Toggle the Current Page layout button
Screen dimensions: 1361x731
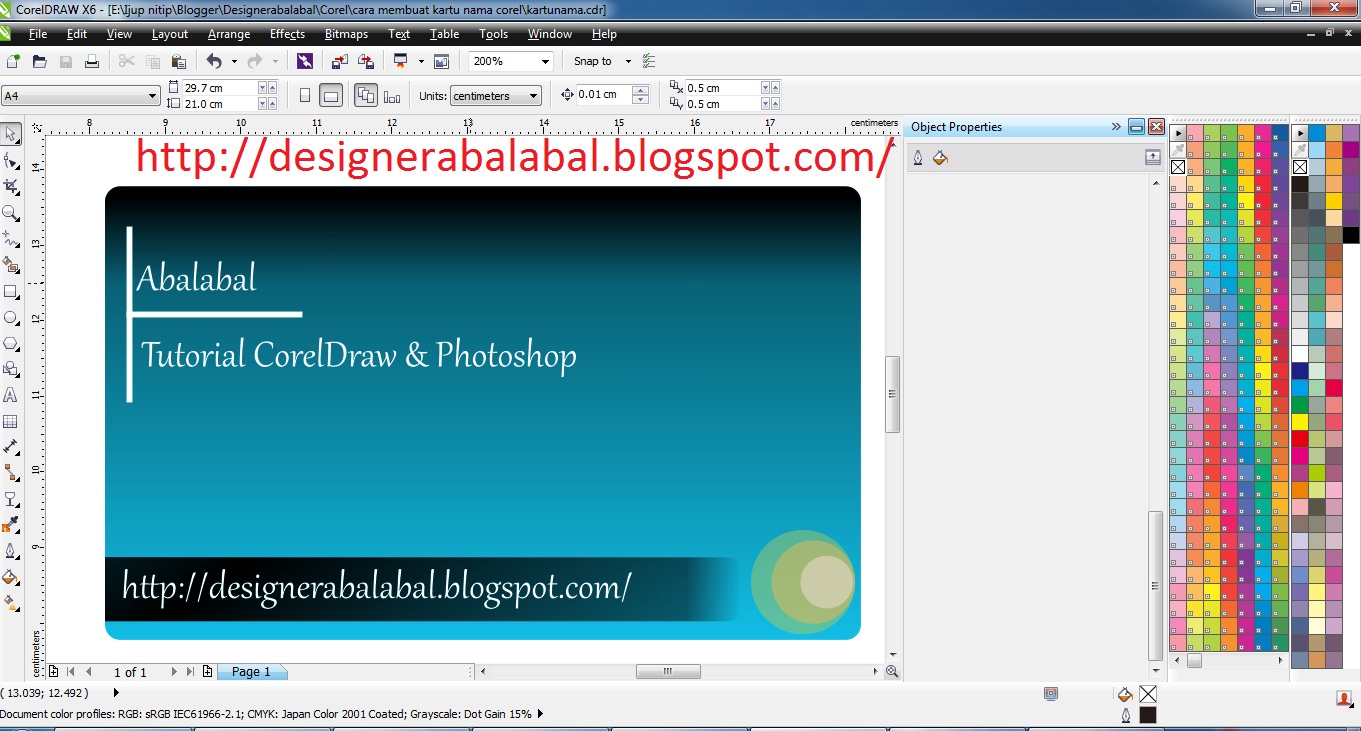392,96
